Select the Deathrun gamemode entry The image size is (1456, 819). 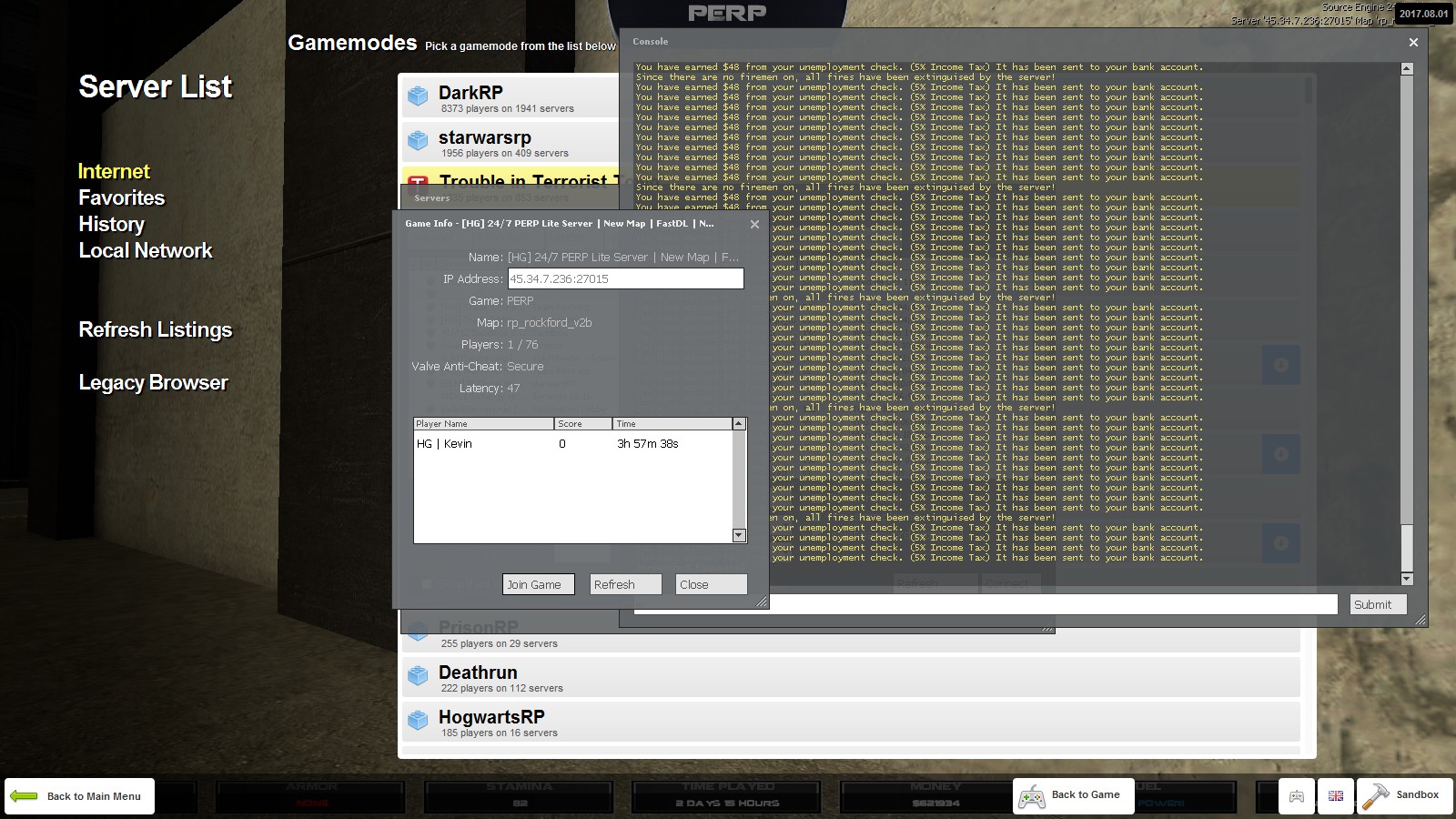[x=851, y=676]
